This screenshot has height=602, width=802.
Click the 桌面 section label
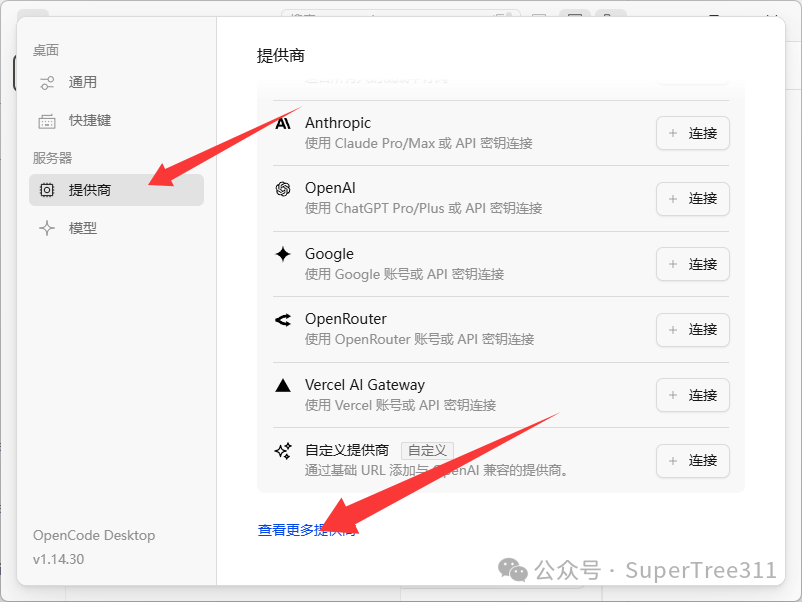[x=46, y=50]
